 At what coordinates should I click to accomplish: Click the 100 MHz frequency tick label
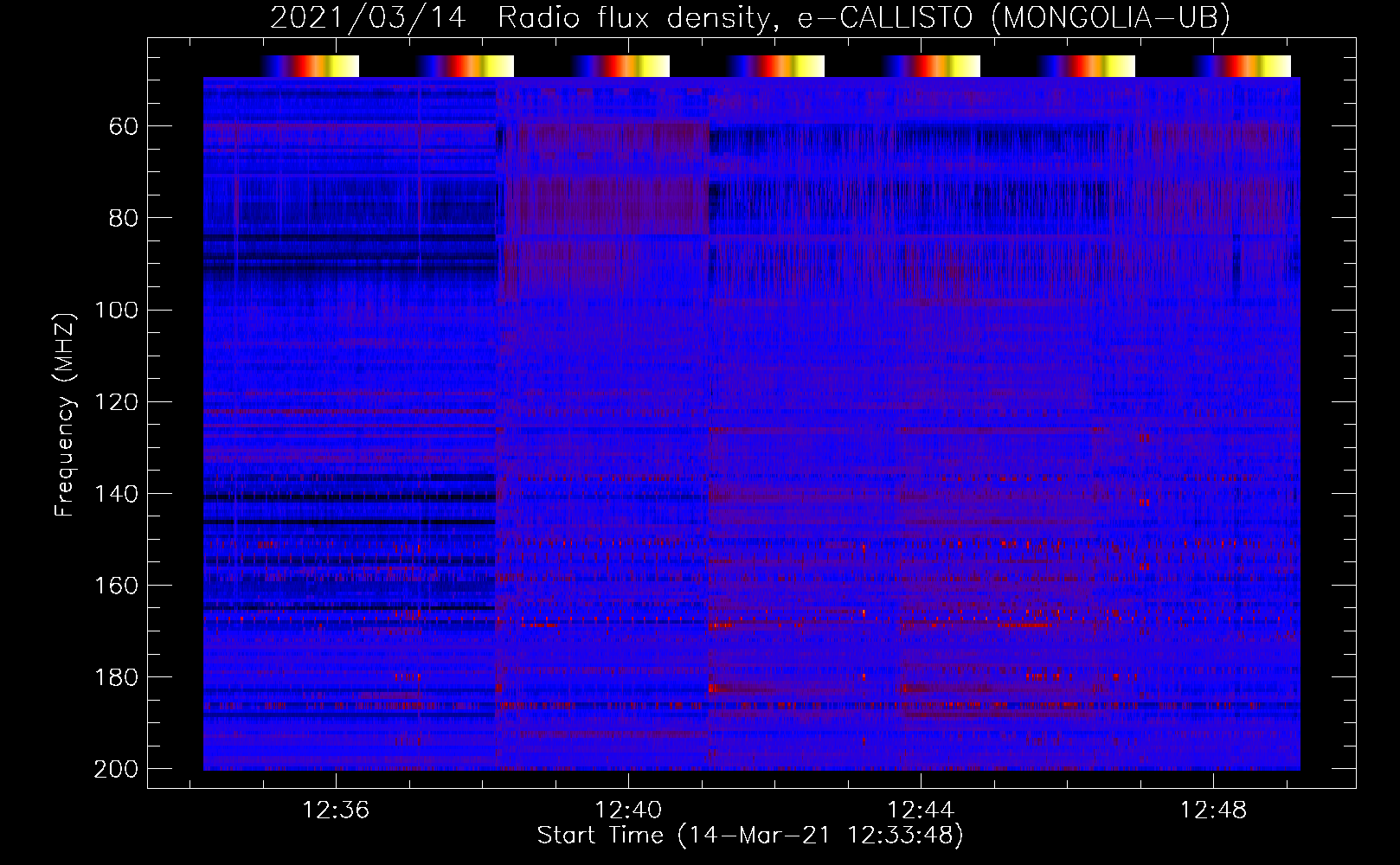click(x=116, y=310)
